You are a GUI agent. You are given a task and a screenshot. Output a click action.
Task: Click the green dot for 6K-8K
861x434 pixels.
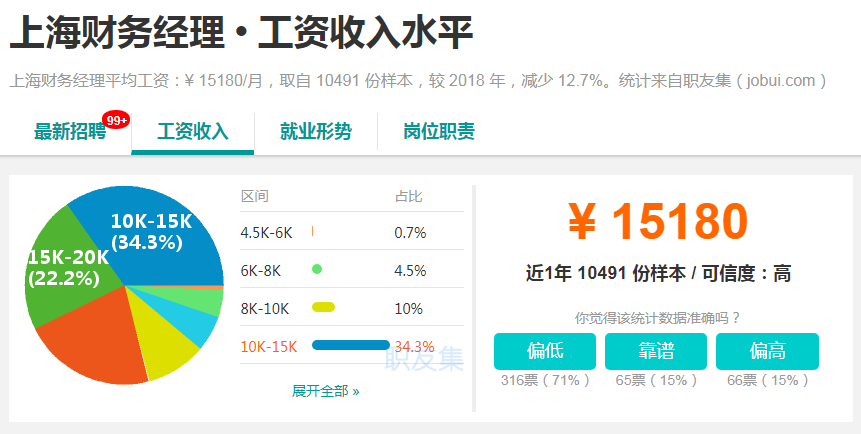click(317, 270)
